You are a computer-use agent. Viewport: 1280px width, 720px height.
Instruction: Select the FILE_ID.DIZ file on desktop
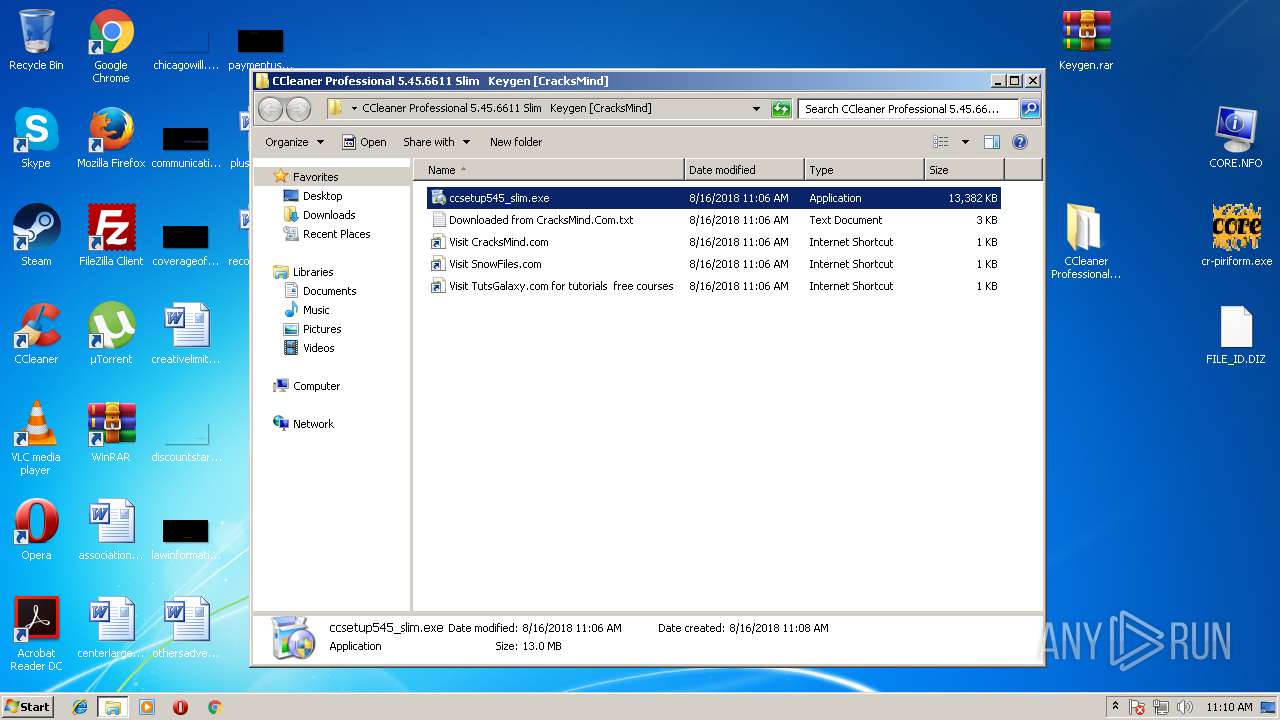[x=1236, y=334]
